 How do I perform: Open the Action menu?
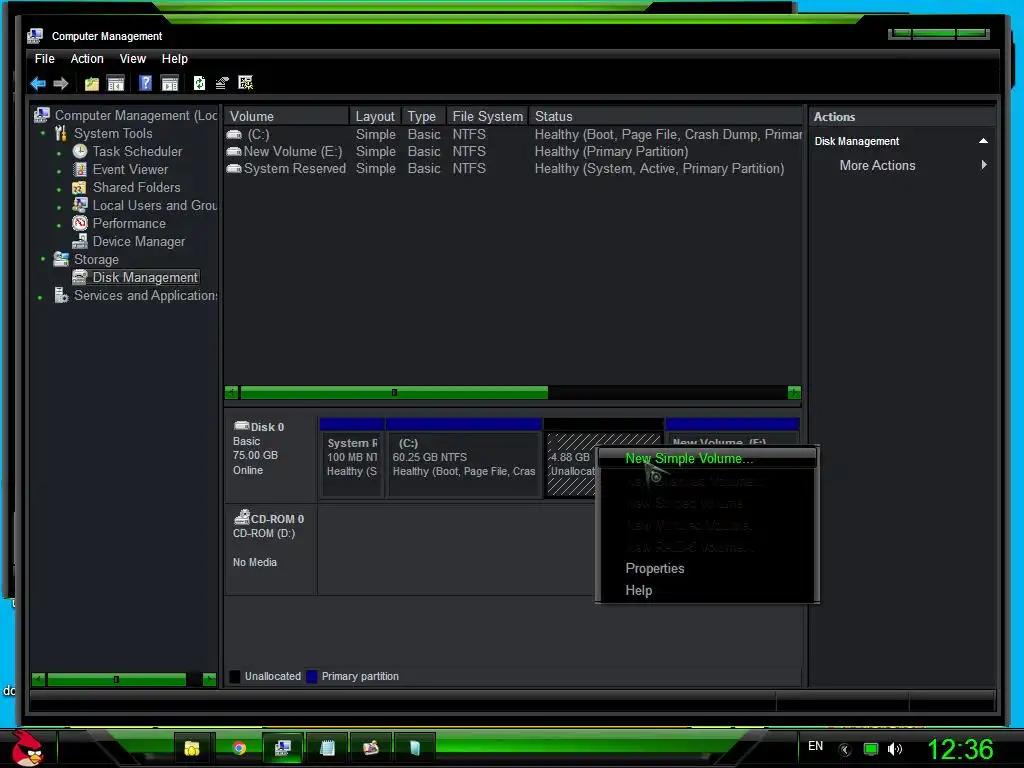click(x=87, y=59)
